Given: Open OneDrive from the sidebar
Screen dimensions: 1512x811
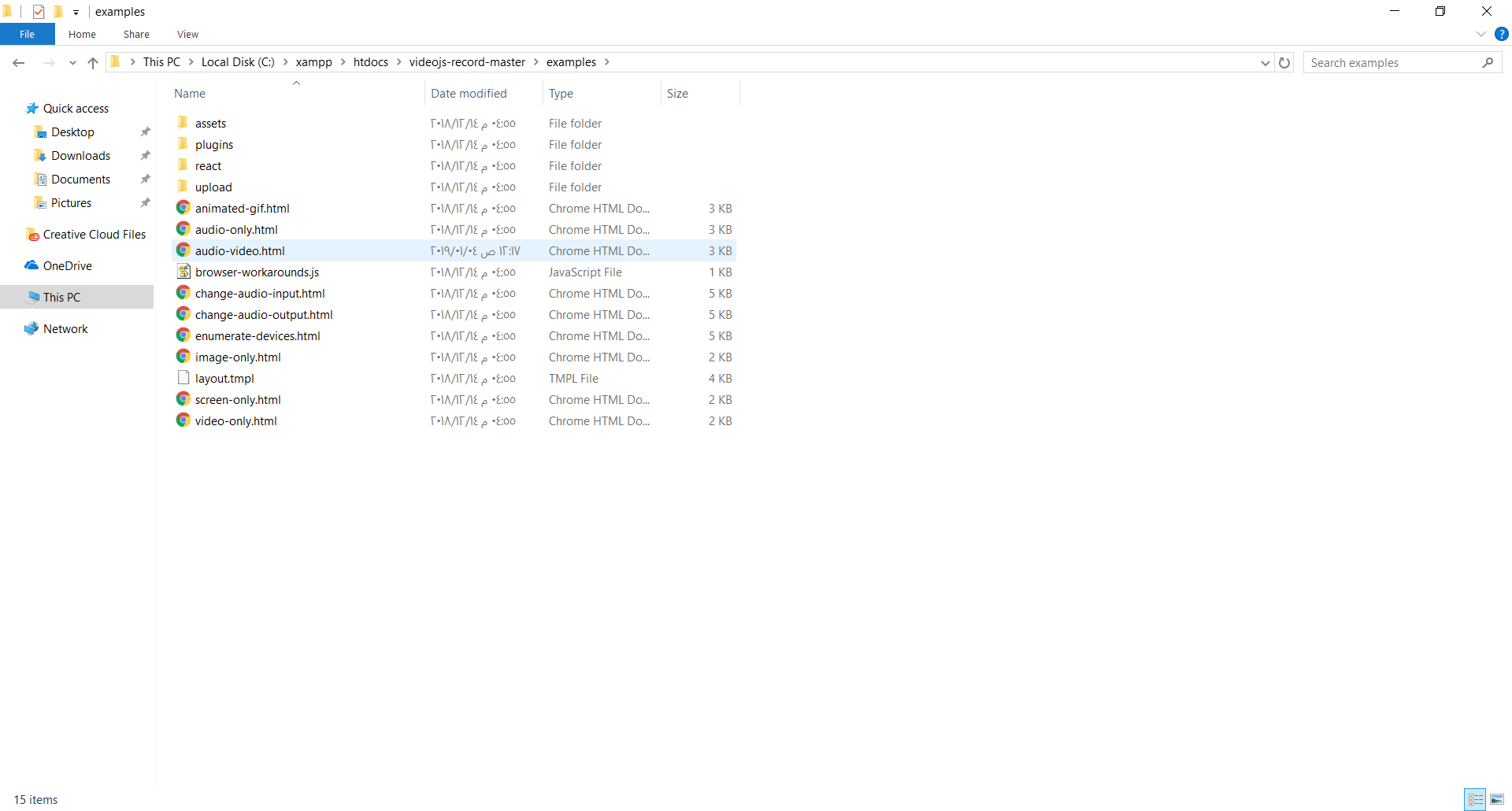Looking at the screenshot, I should (67, 265).
